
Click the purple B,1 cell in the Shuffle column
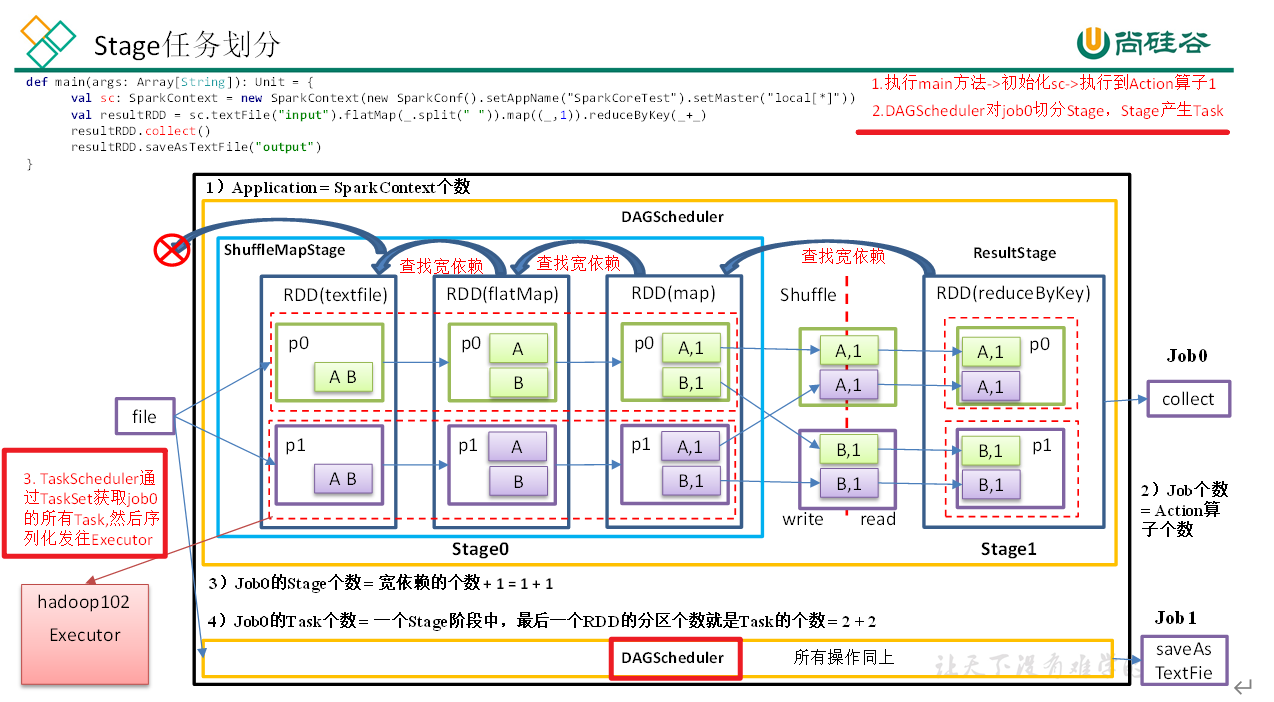point(848,484)
